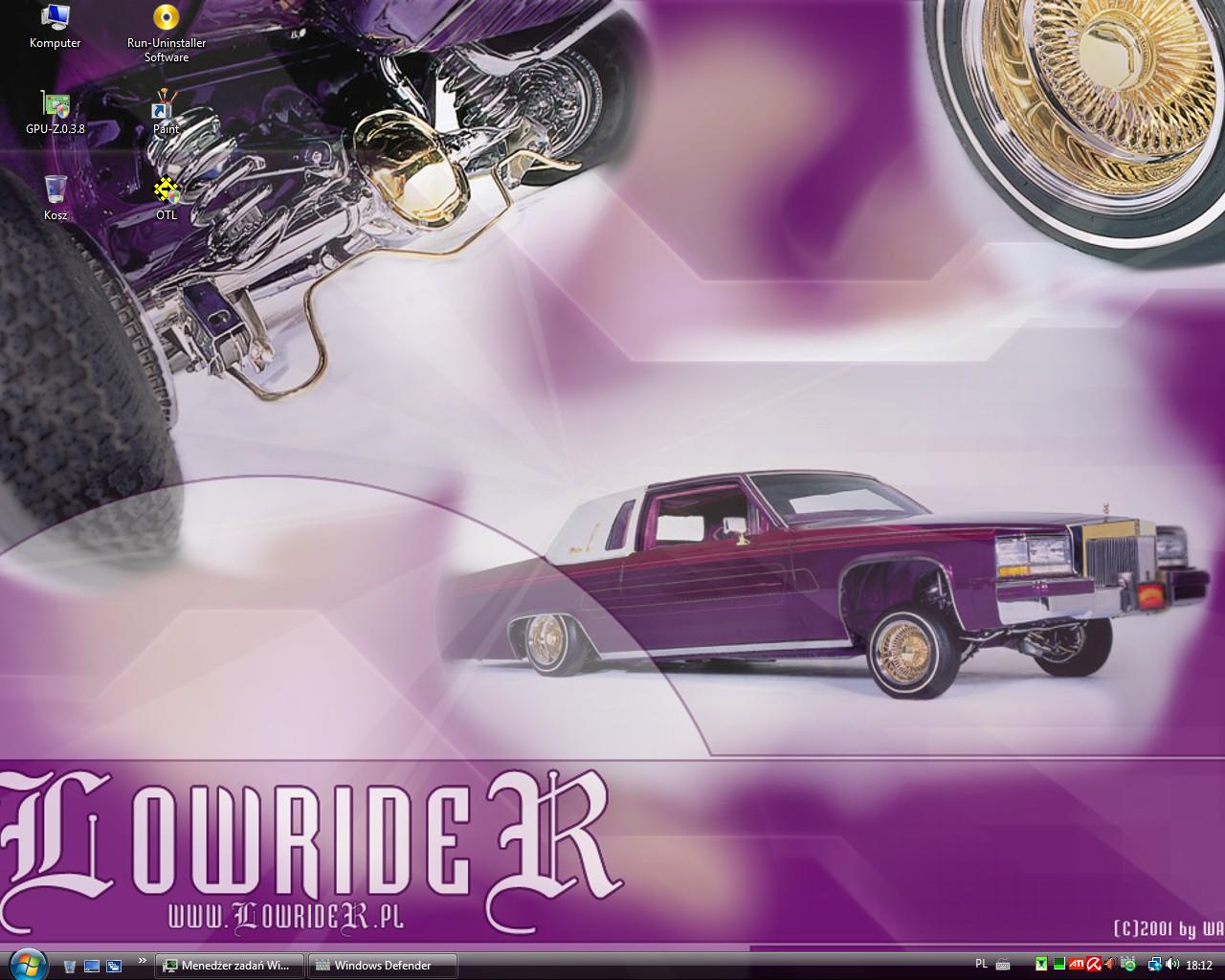The image size is (1225, 980).
Task: Click the Task Manager CPU meter tray icon
Action: point(1059,965)
